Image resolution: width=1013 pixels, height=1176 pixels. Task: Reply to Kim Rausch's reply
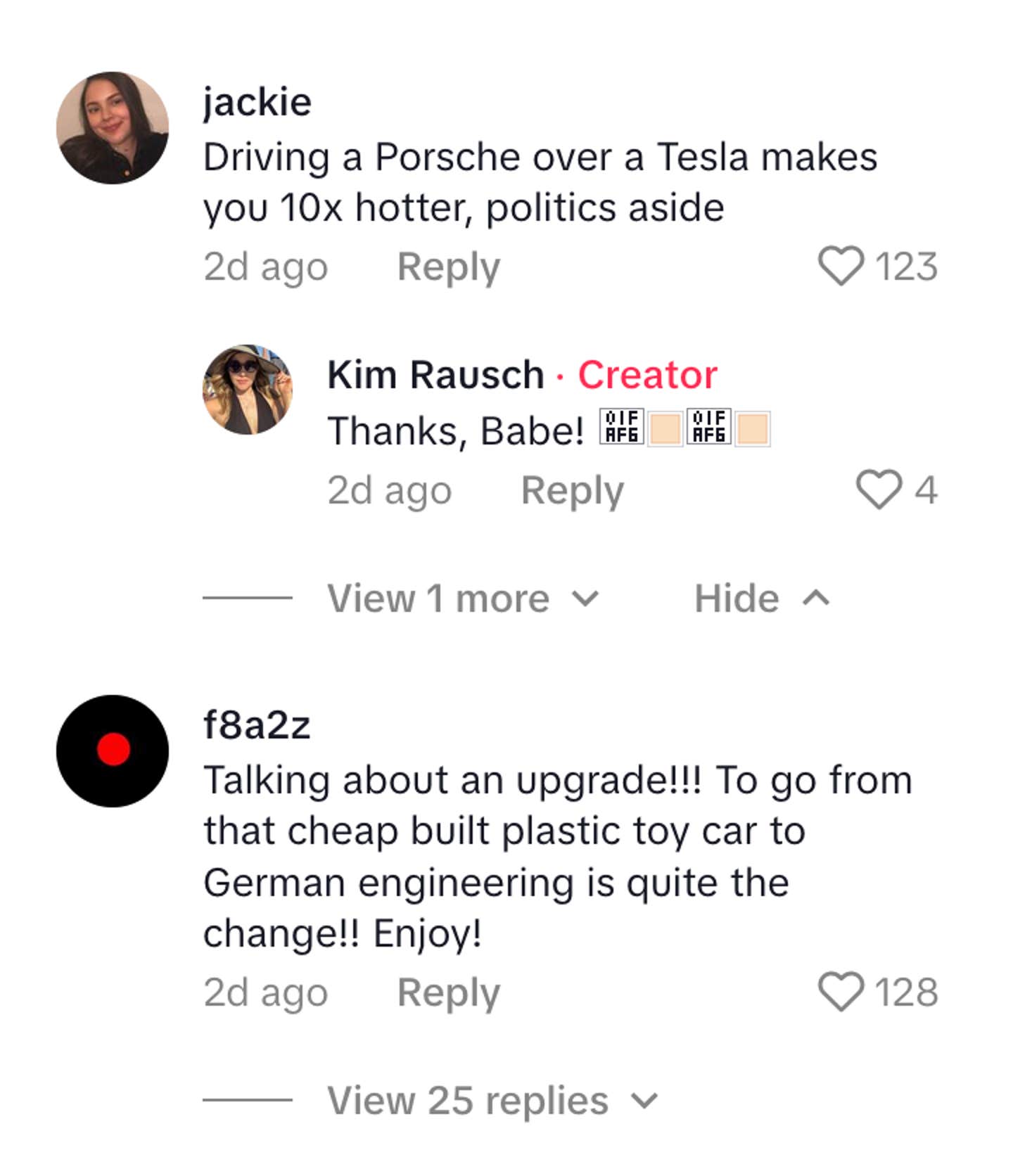[571, 491]
